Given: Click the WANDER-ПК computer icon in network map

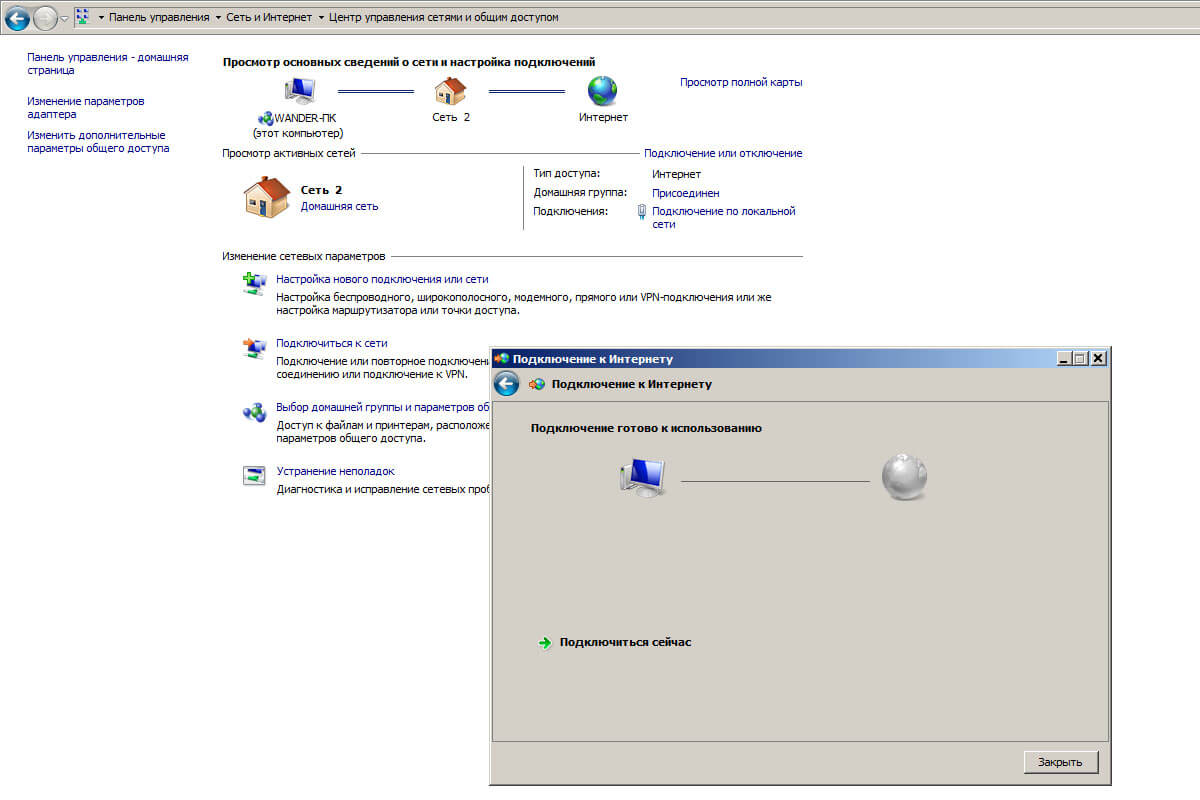Looking at the screenshot, I should [x=299, y=91].
